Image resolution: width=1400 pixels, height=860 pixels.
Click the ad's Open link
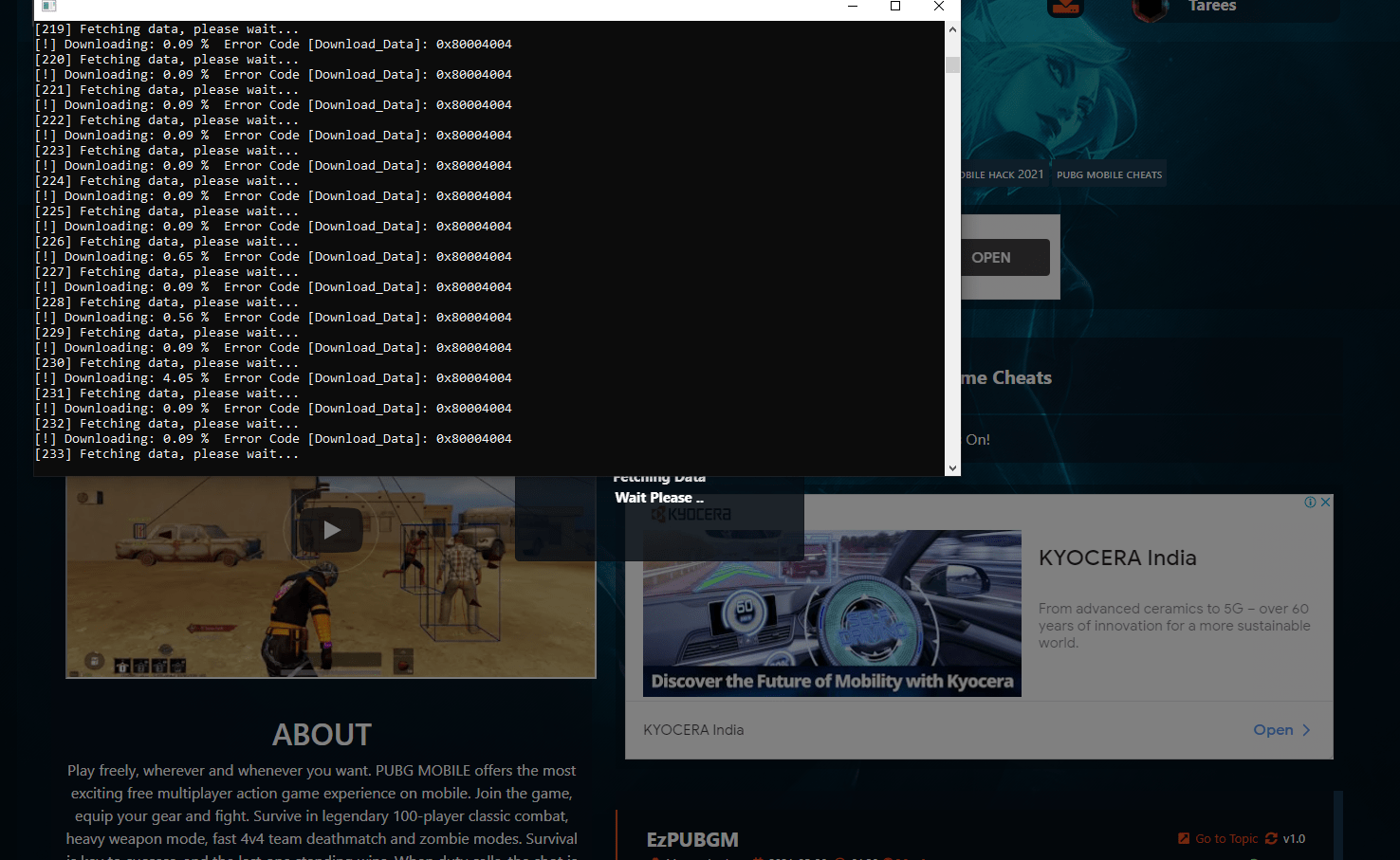(1273, 729)
